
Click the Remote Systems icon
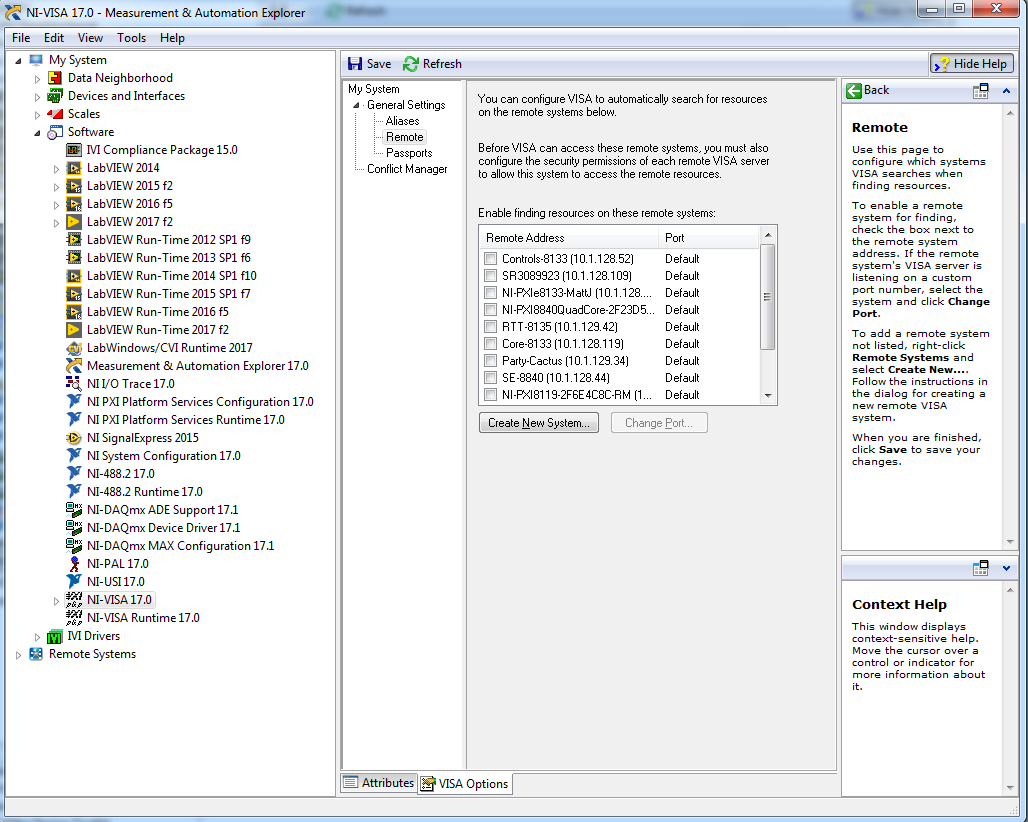pyautogui.click(x=36, y=654)
